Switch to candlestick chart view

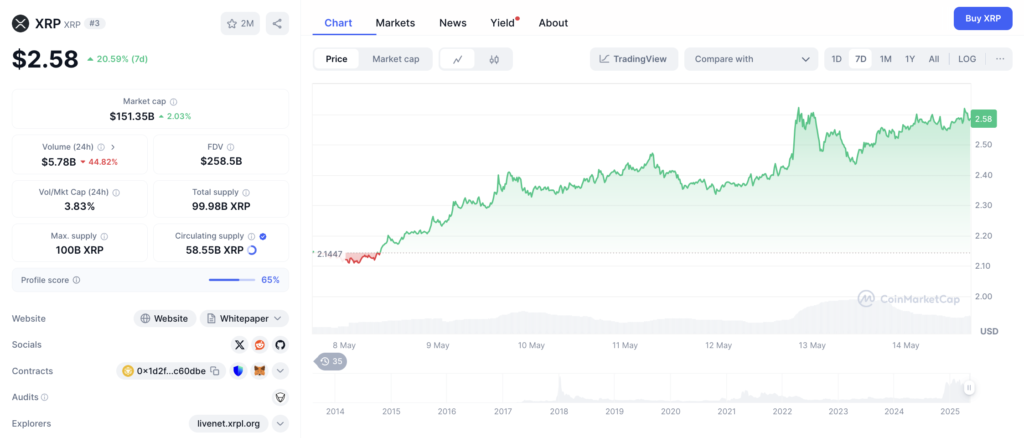coord(494,59)
